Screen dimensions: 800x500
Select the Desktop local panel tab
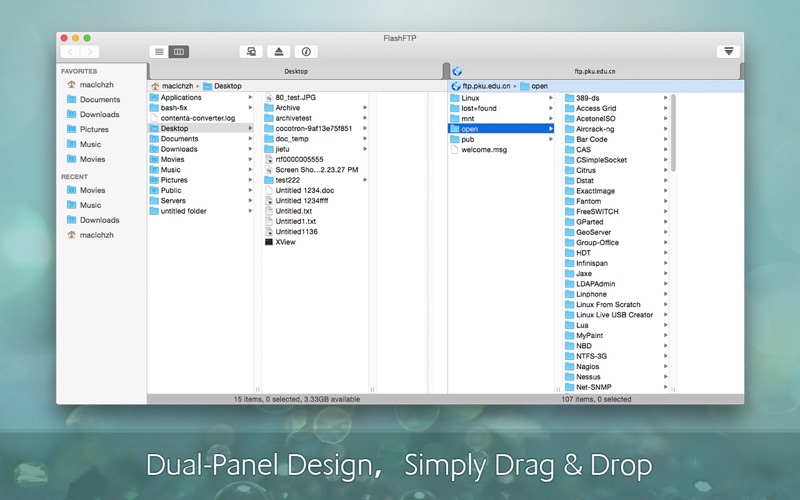pyautogui.click(x=296, y=71)
